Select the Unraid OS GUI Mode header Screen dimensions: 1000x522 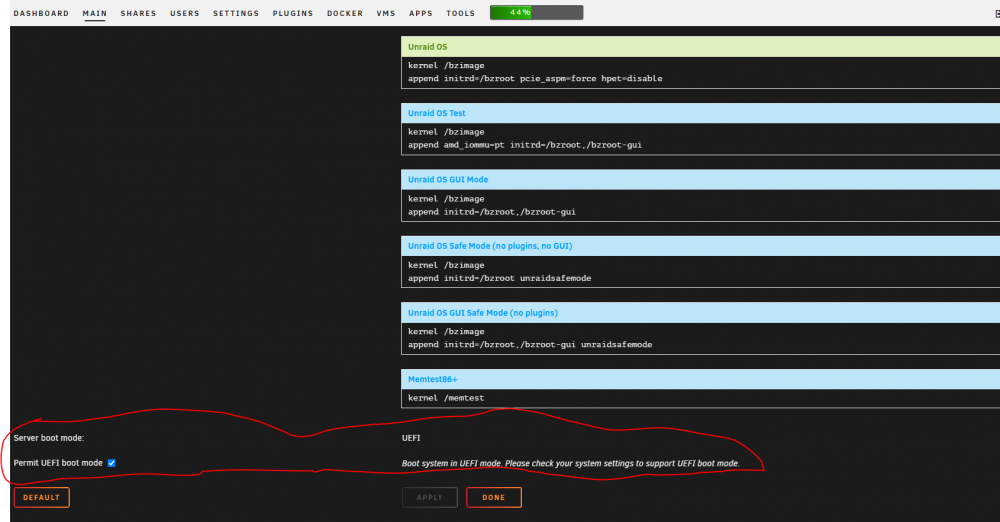[x=700, y=179]
